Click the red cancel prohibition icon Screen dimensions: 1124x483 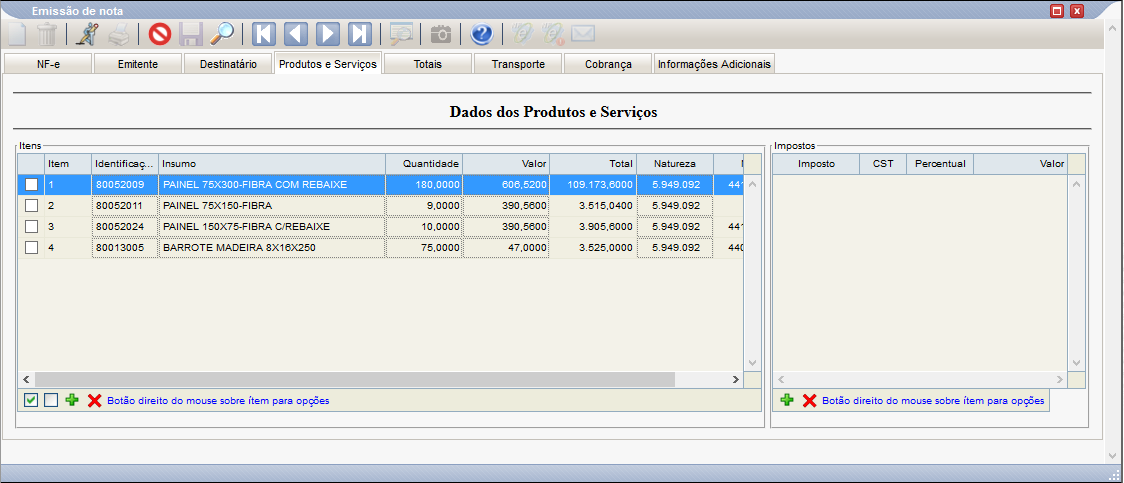tap(159, 34)
